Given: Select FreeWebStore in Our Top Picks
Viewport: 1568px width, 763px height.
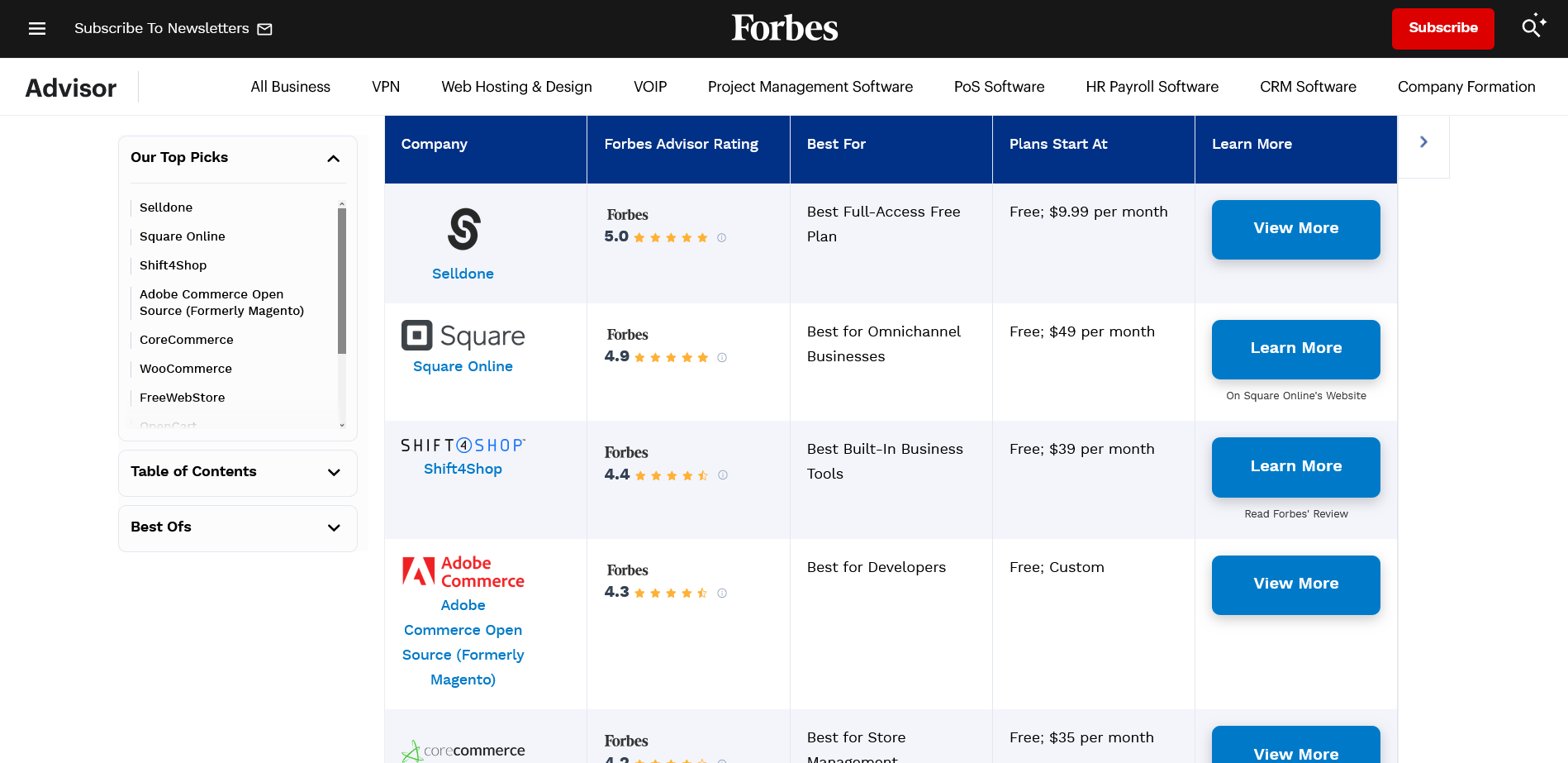Looking at the screenshot, I should pyautogui.click(x=183, y=398).
